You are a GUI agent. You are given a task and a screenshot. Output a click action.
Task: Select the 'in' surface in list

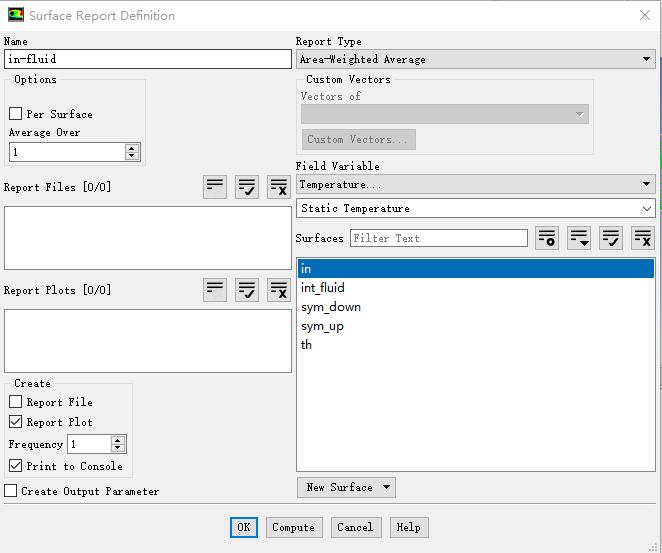tap(475, 268)
